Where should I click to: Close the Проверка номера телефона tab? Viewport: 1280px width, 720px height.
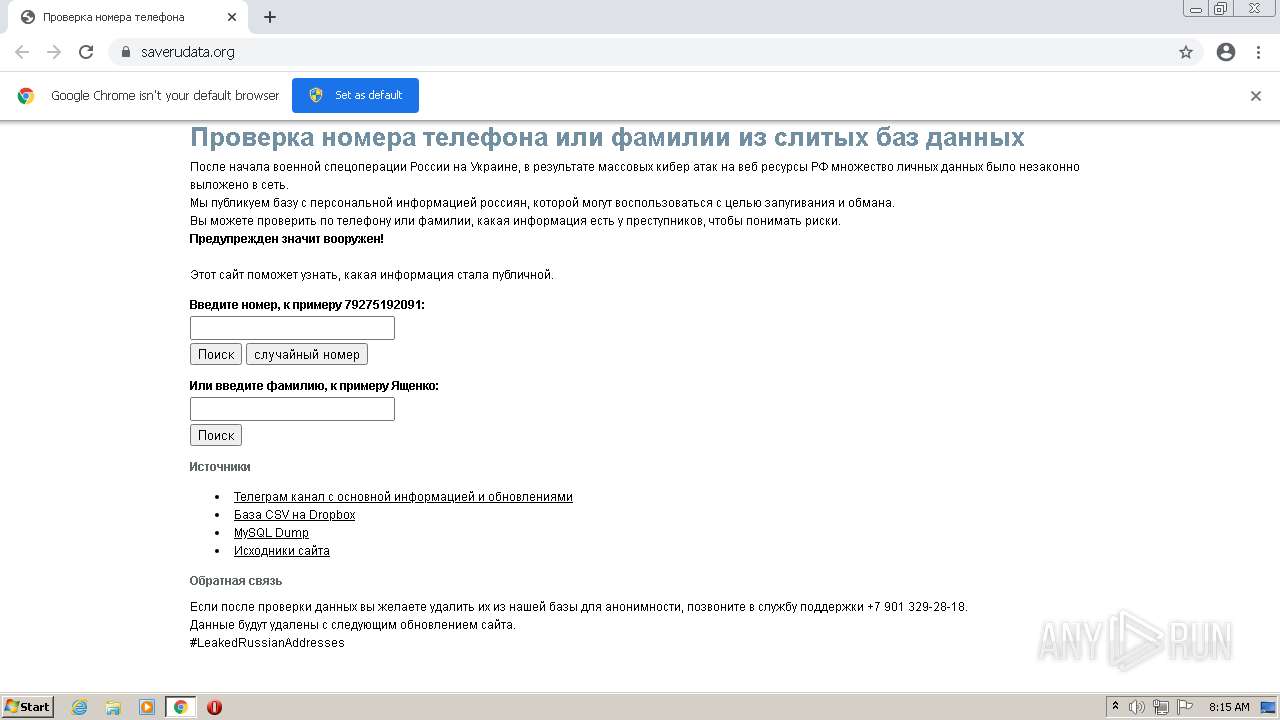point(232,17)
